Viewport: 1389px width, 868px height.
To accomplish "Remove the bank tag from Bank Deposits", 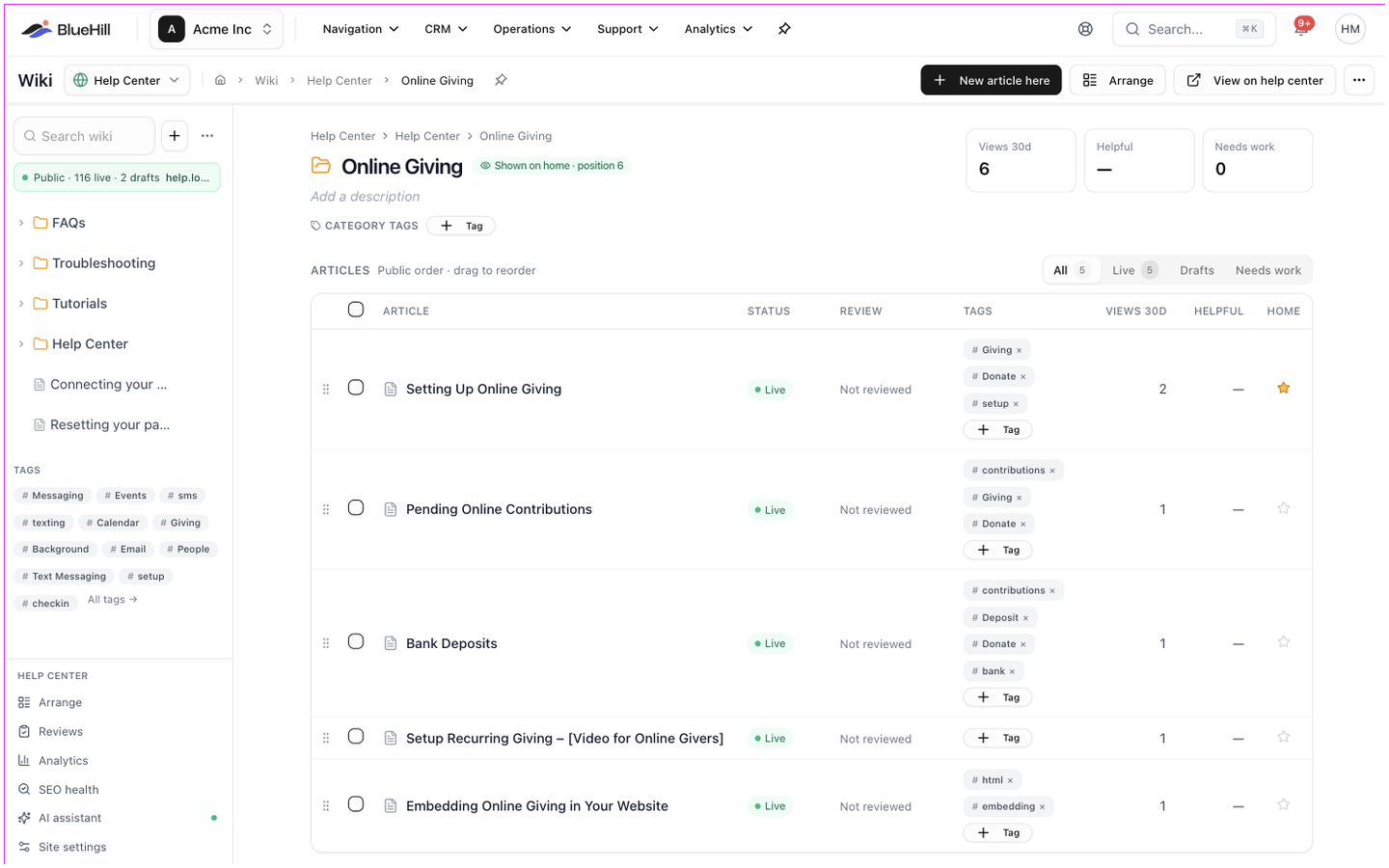I will pos(1012,671).
